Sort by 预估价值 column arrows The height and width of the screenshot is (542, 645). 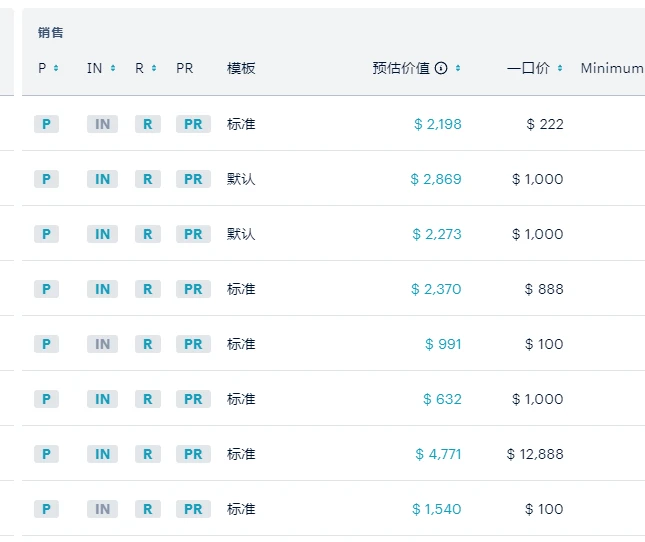pyautogui.click(x=458, y=68)
